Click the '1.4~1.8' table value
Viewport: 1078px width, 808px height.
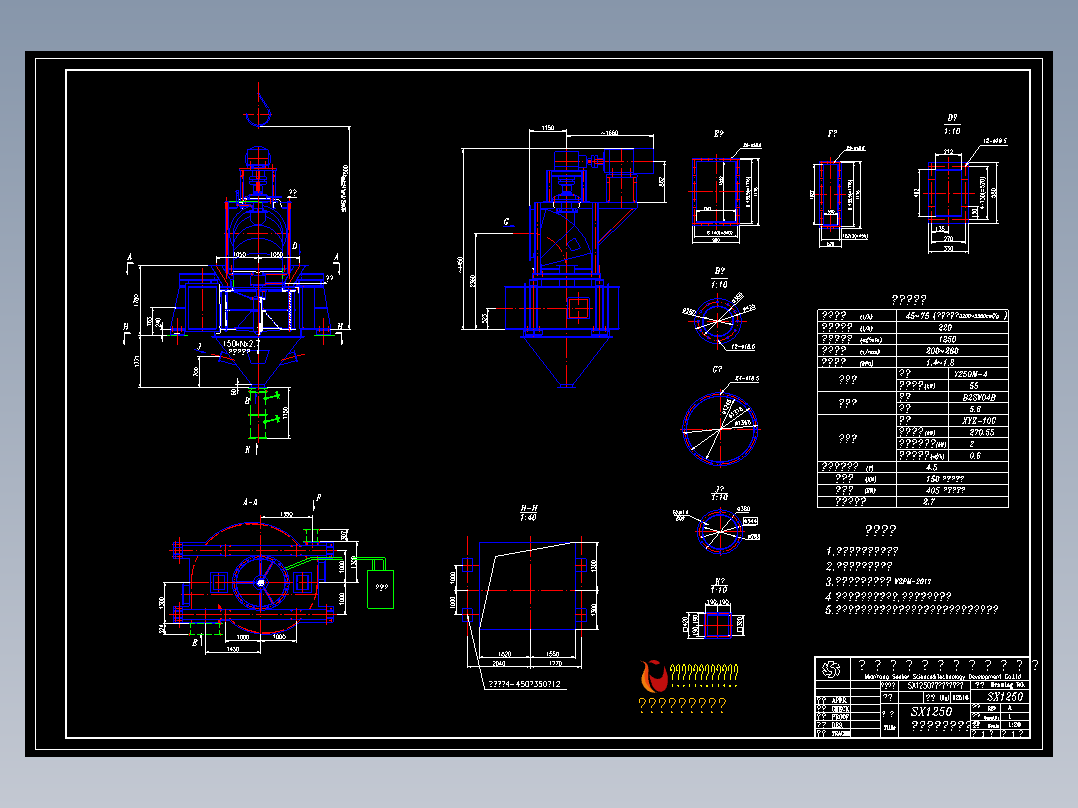pyautogui.click(x=952, y=362)
